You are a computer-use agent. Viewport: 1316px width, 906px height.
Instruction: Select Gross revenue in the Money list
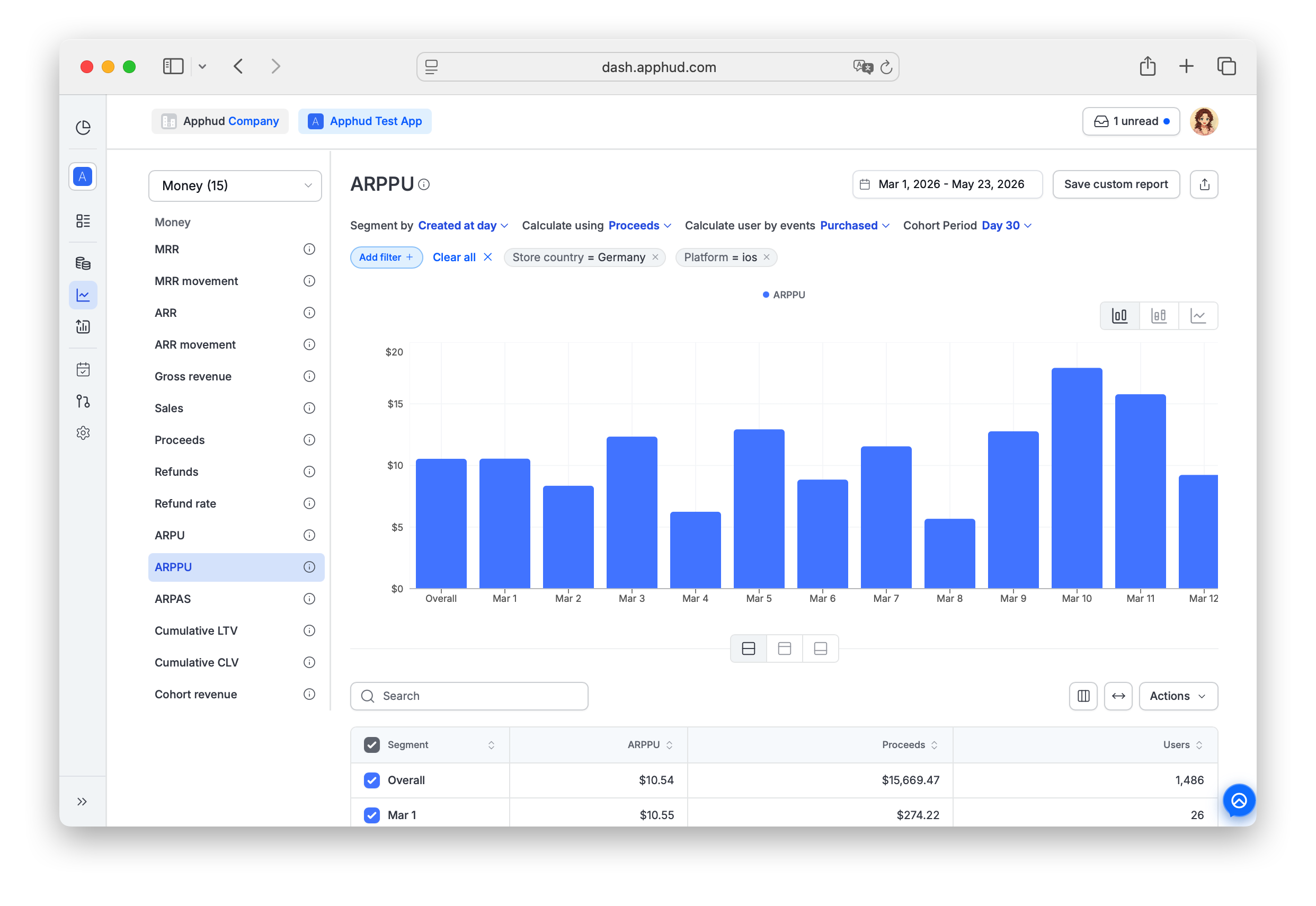(x=193, y=376)
